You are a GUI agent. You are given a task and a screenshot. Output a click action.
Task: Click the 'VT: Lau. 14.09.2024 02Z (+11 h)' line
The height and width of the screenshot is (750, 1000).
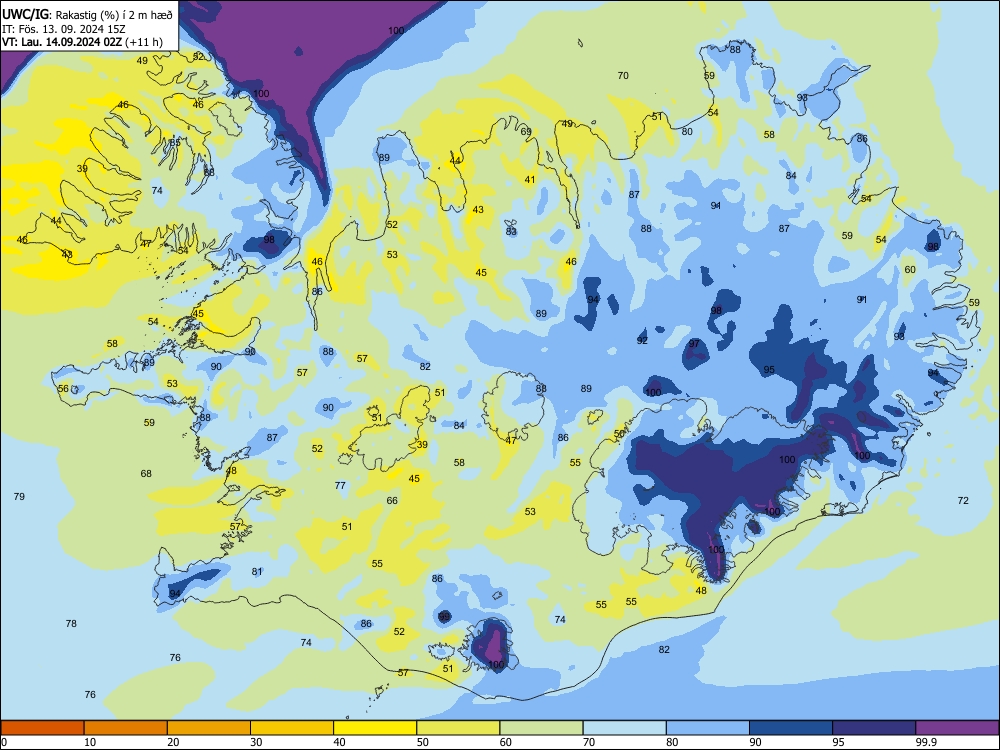[82, 42]
